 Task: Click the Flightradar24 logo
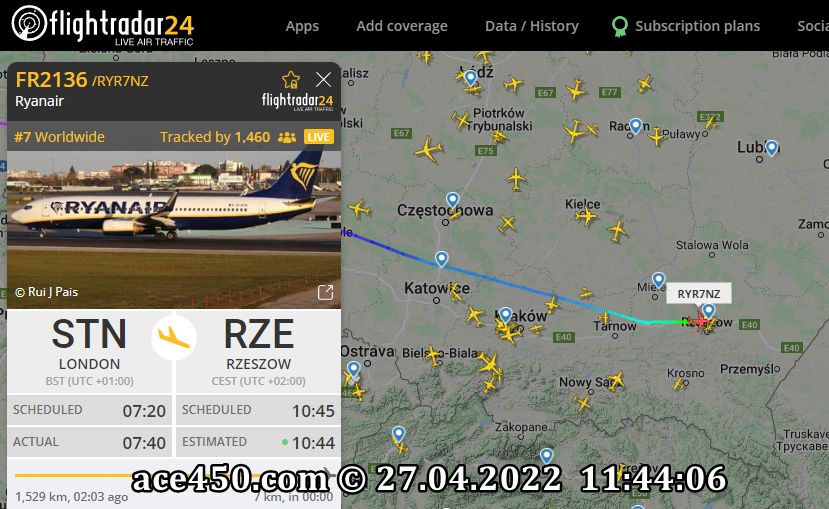[103, 25]
